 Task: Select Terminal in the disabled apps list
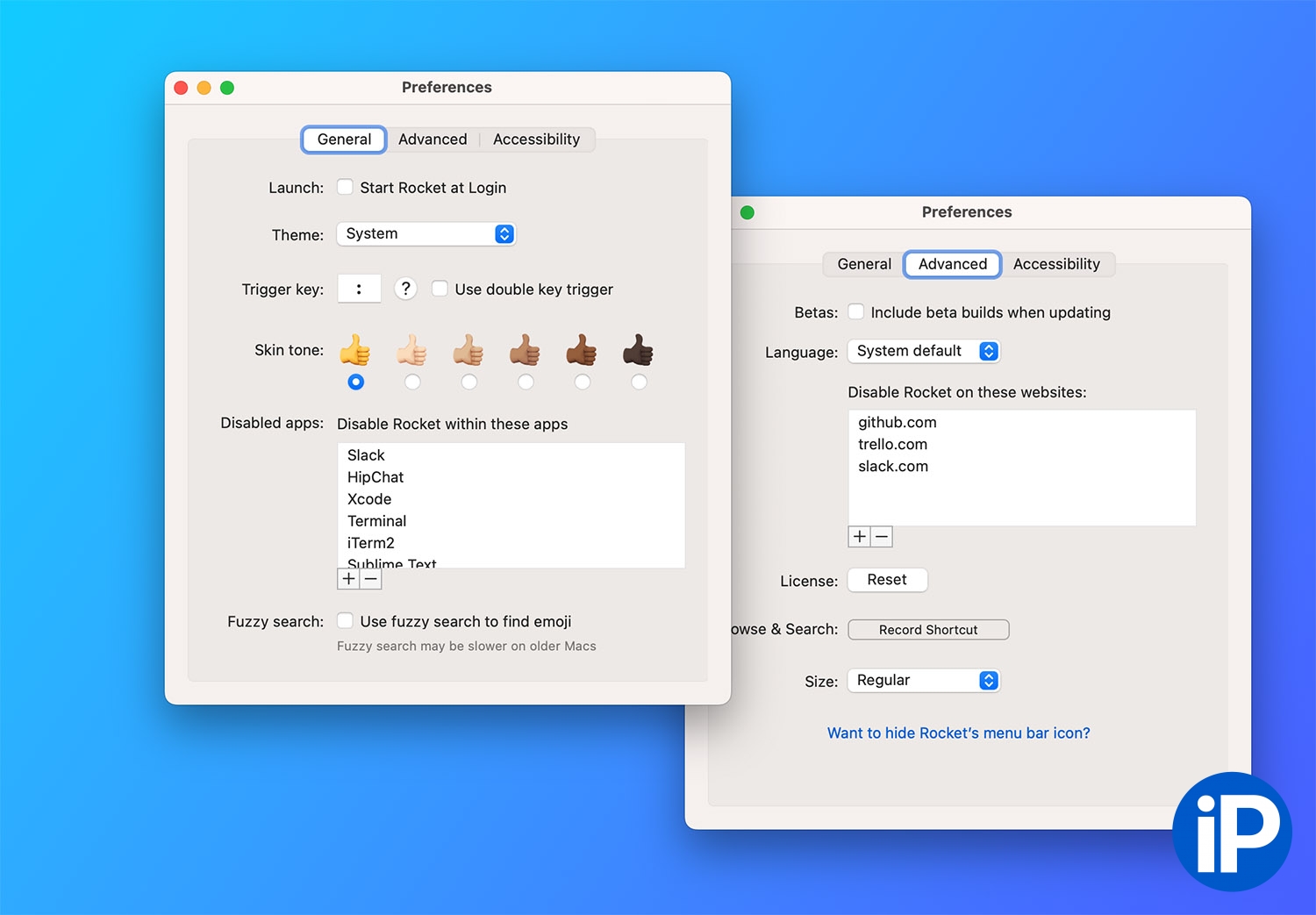(511, 521)
